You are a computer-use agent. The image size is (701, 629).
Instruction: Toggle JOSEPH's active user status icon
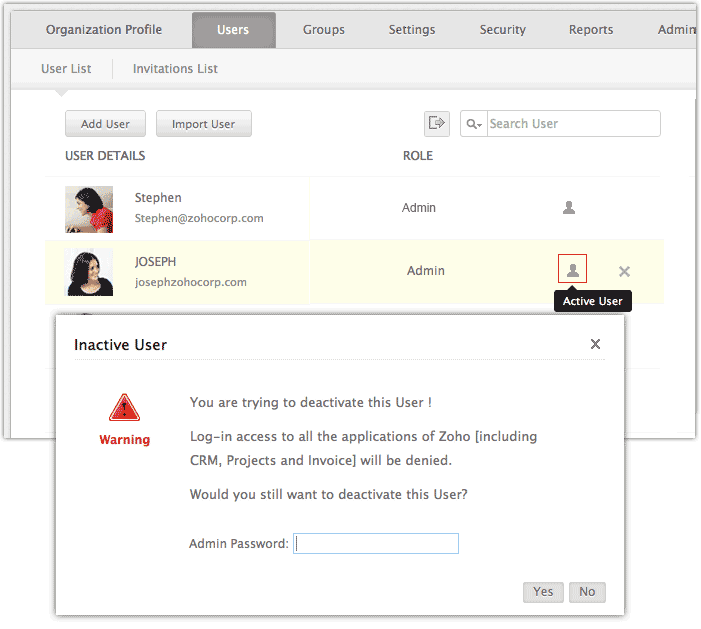coord(572,270)
